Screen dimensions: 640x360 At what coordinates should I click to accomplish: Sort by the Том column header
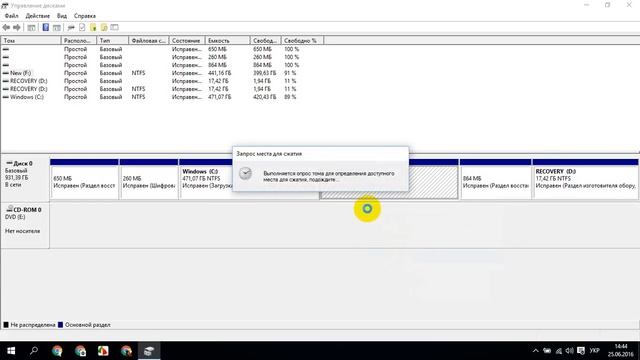[31, 40]
